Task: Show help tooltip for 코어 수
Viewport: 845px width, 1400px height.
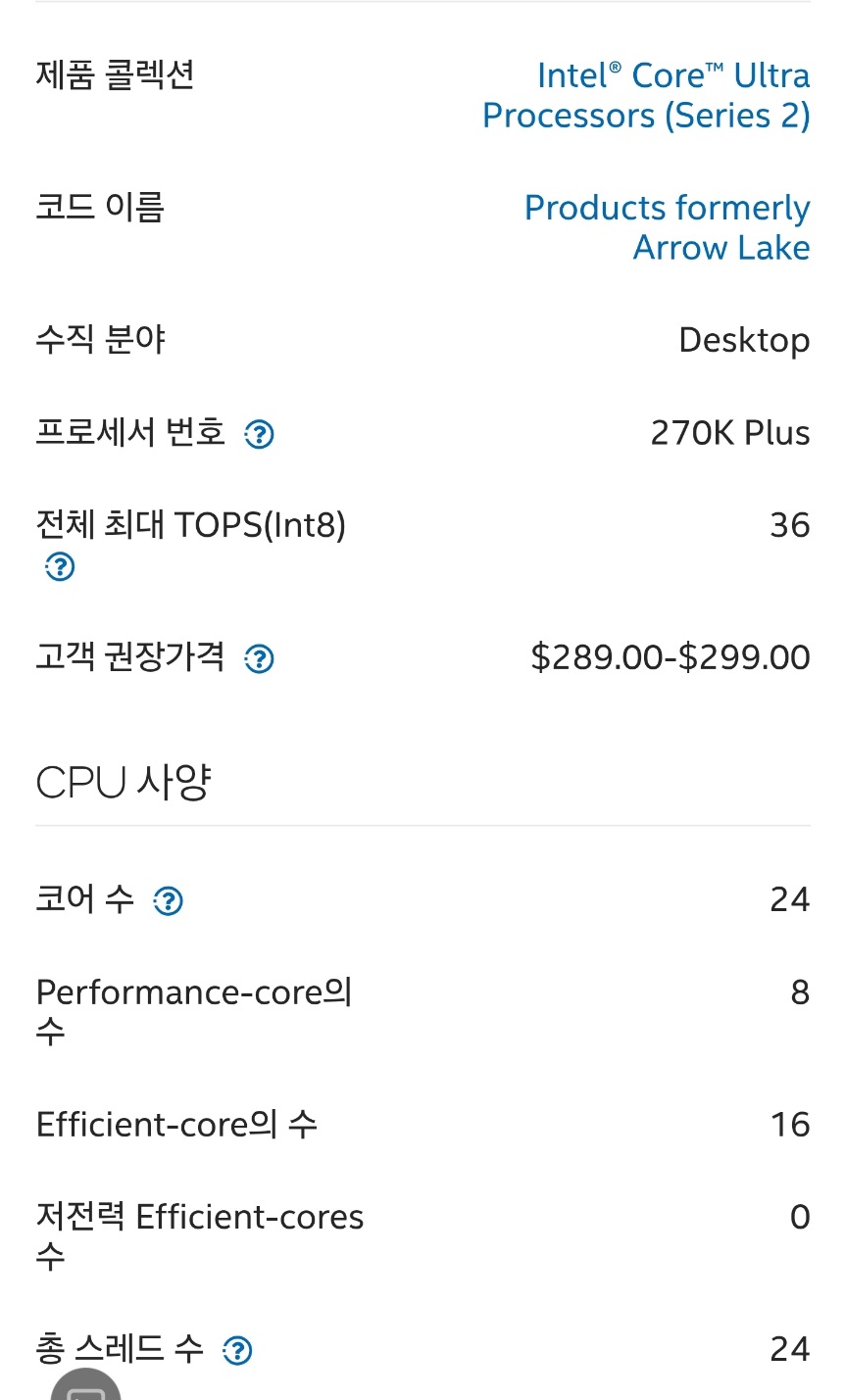Action: click(169, 900)
